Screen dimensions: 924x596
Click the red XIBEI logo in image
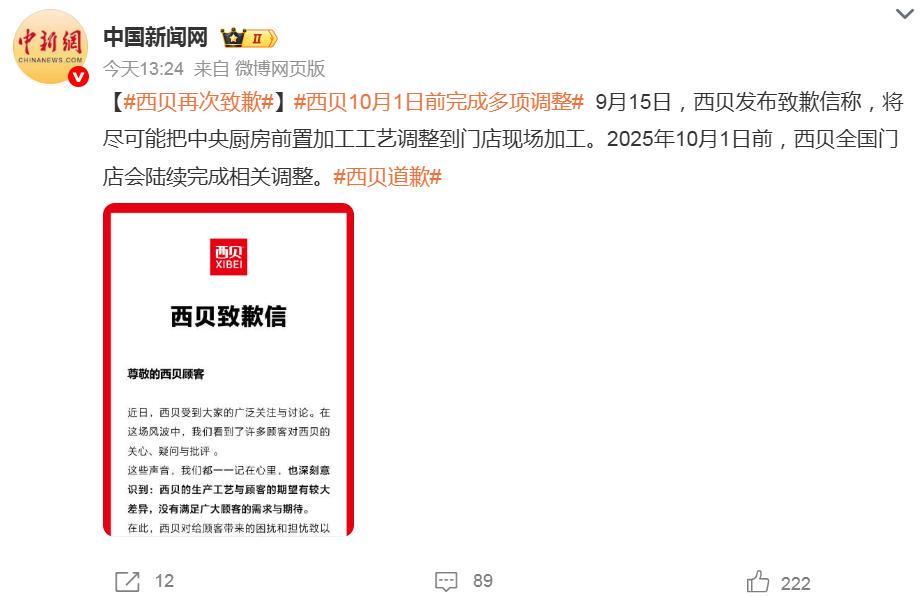click(229, 256)
